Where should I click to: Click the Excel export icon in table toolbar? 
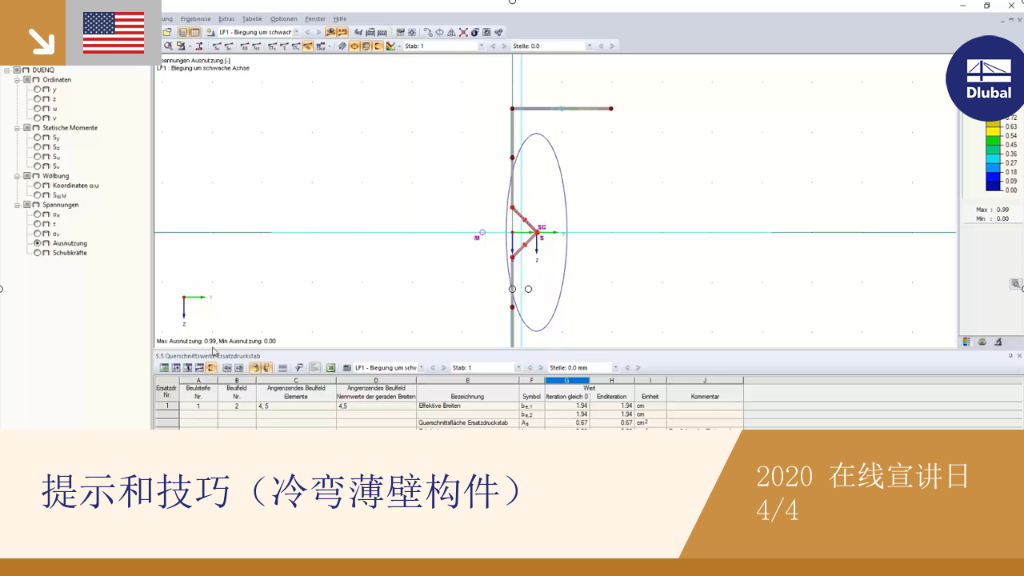click(x=330, y=368)
